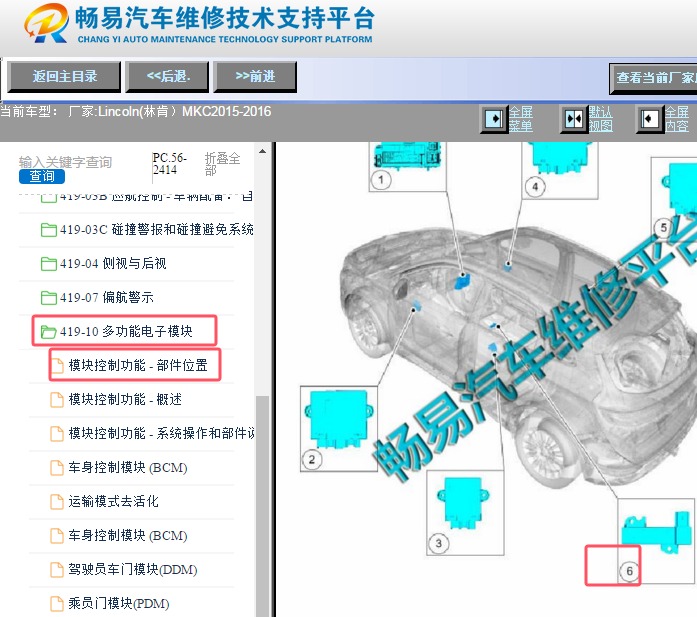
Task: Open first 车身控制模块 (BCM) entry above 运输模式
Action: pos(128,467)
